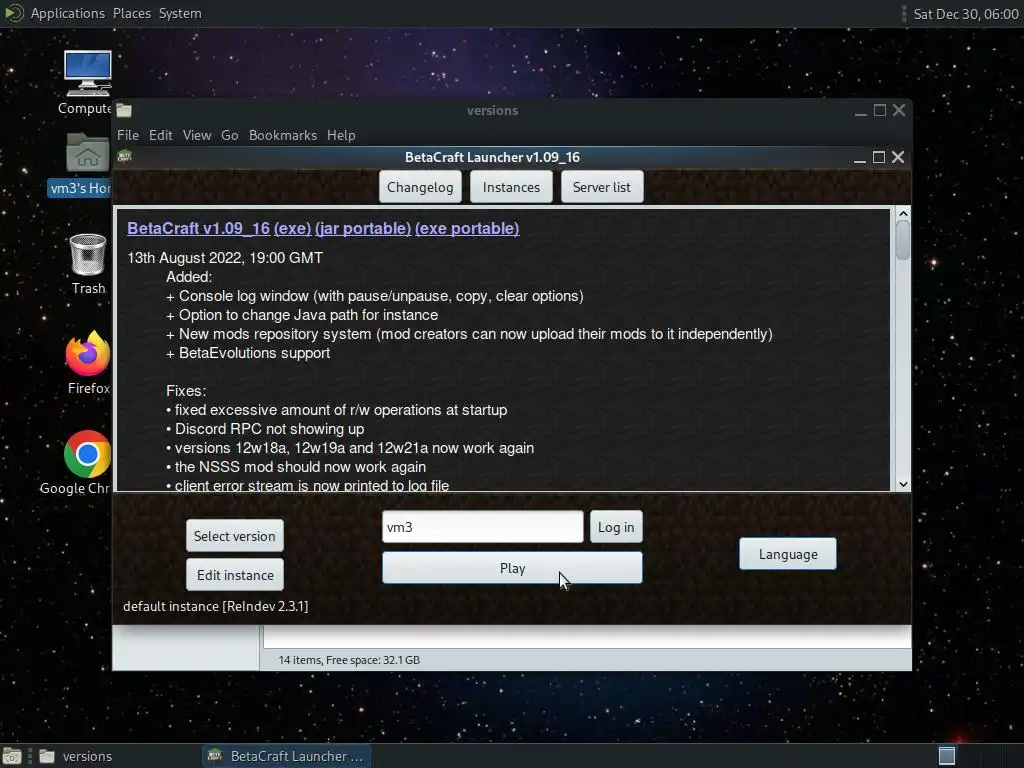The height and width of the screenshot is (768, 1024).
Task: Open the Changelog tab
Action: click(x=420, y=187)
